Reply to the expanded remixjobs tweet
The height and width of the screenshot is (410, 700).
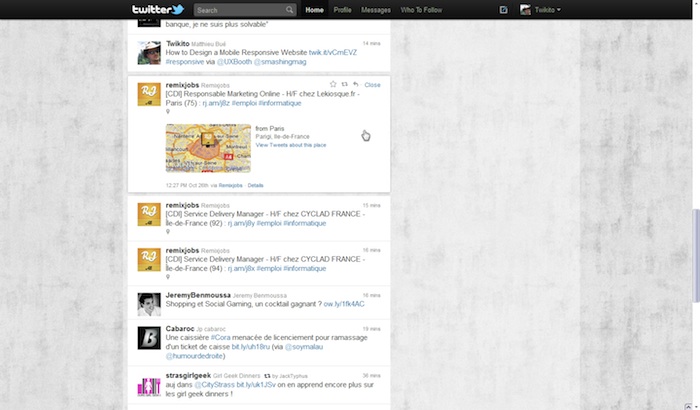[356, 84]
